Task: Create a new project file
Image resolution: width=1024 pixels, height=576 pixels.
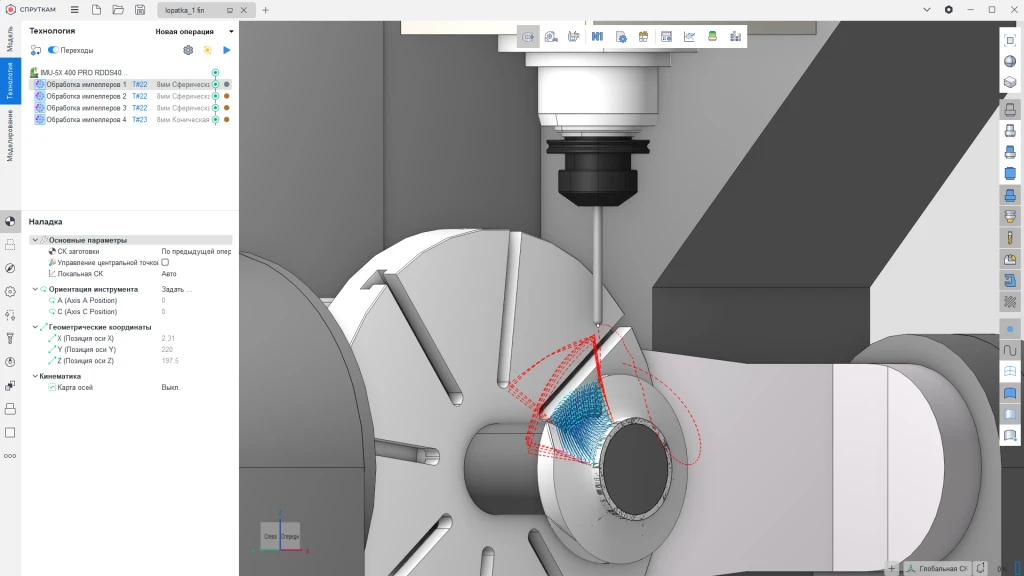Action: click(x=96, y=10)
